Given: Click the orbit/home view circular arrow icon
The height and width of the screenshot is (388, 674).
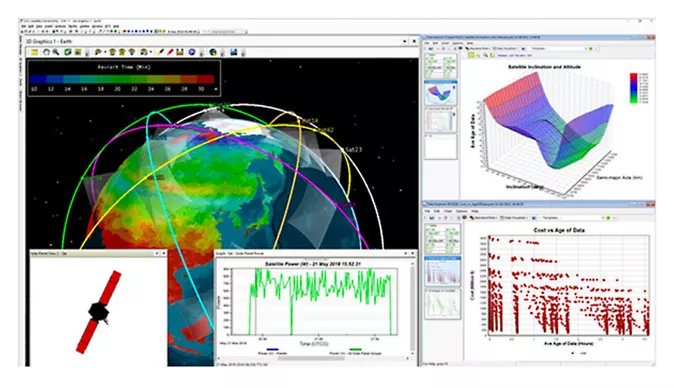Looking at the screenshot, I should [x=46, y=52].
